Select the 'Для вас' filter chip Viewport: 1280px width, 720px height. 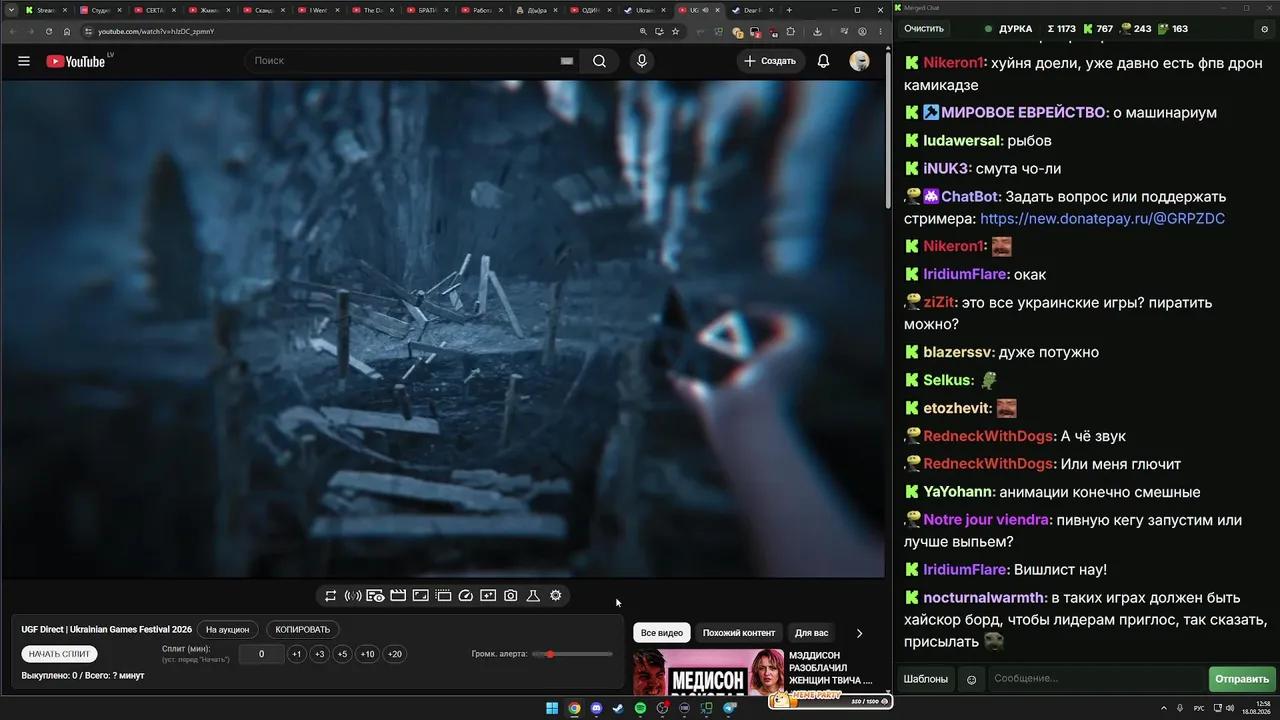[x=811, y=633]
